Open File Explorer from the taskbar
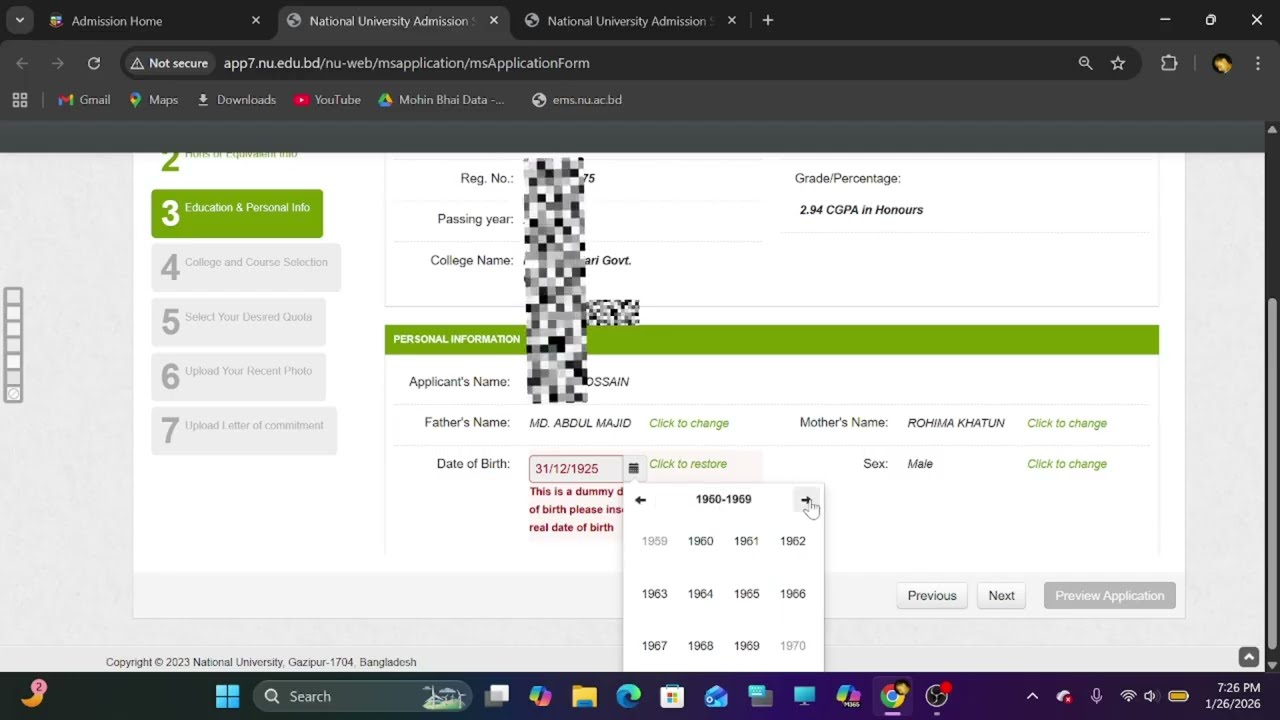The width and height of the screenshot is (1280, 720). (x=584, y=696)
